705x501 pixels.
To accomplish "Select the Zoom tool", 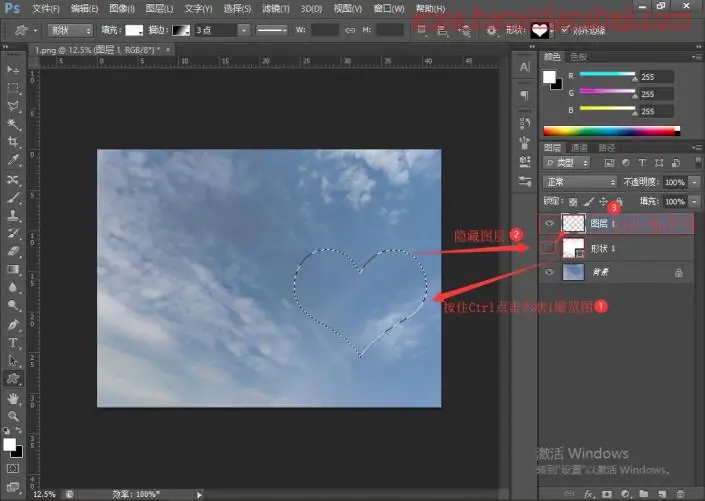I will tap(13, 416).
